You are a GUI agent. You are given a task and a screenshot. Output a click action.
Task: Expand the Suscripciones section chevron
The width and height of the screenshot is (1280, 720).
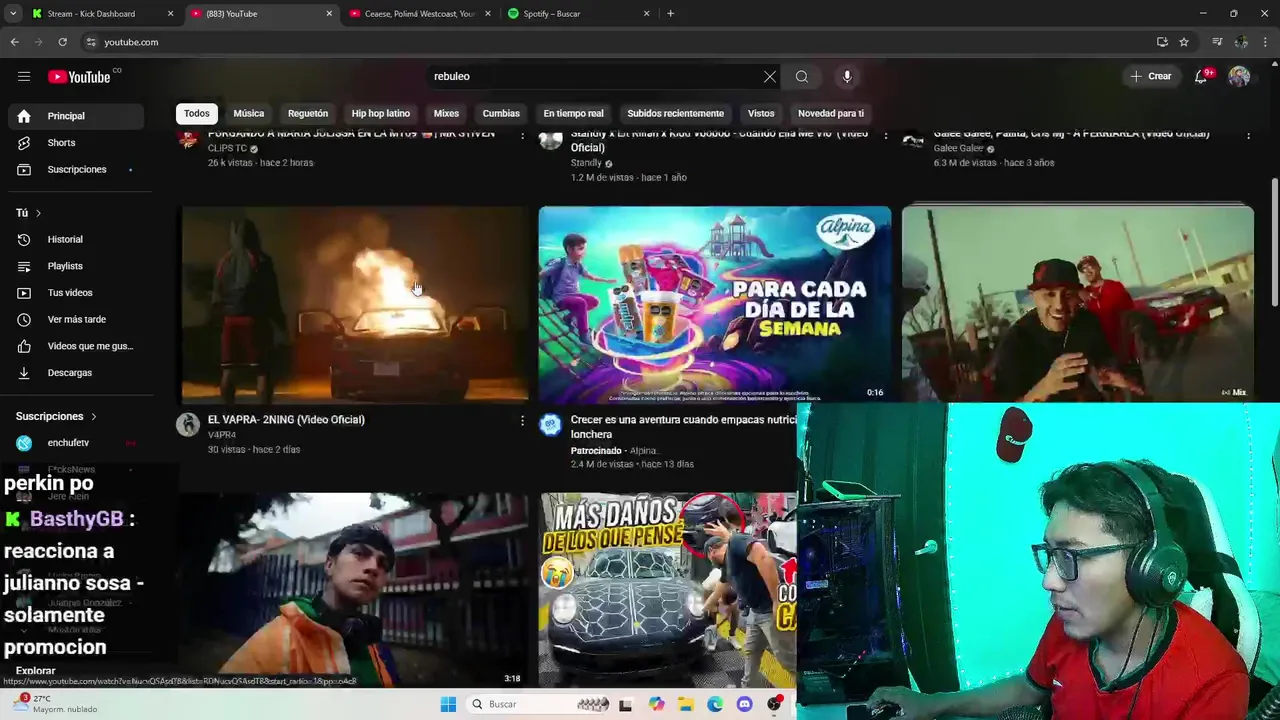(94, 416)
